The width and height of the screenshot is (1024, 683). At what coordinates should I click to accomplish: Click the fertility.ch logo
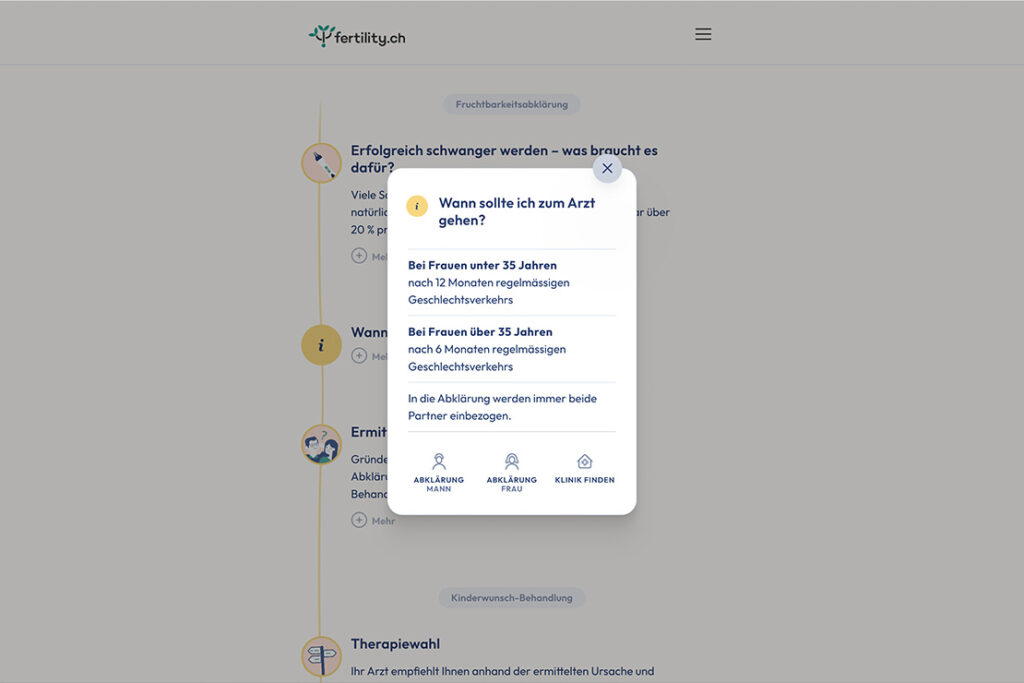pos(357,37)
